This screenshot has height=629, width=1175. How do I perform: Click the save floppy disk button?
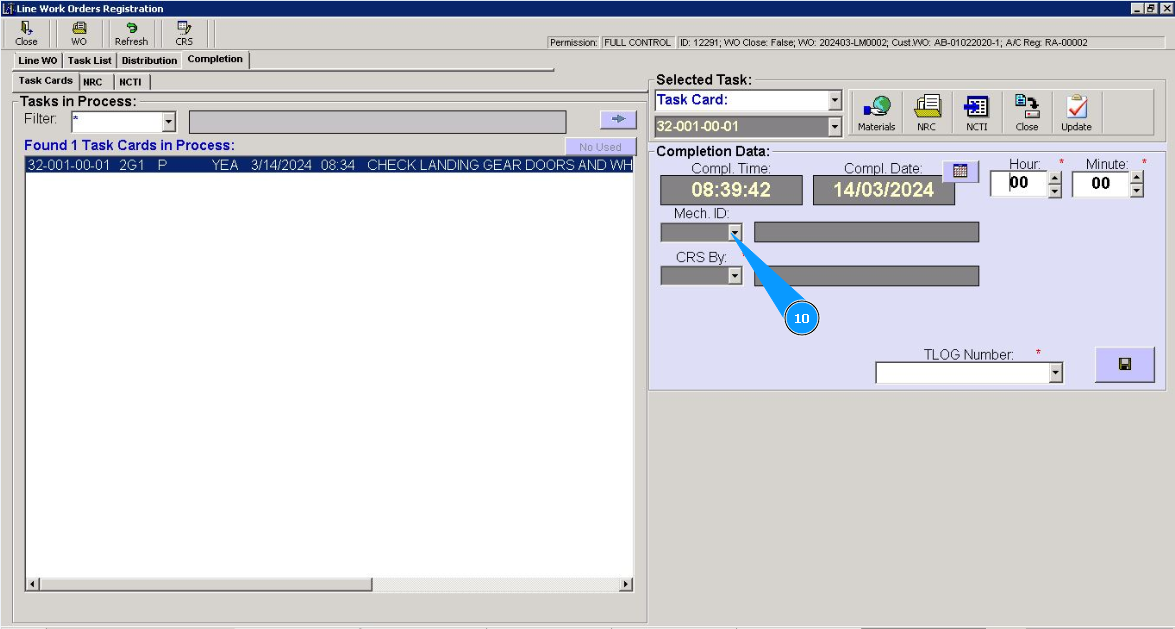click(x=1125, y=364)
